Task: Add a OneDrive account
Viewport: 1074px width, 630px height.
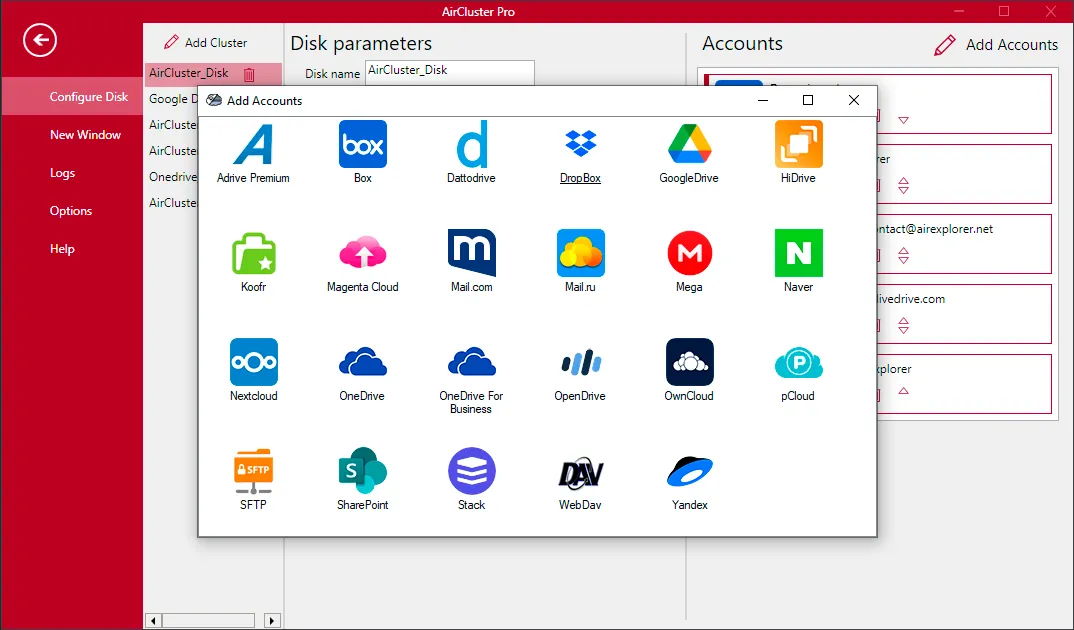Action: coord(362,362)
